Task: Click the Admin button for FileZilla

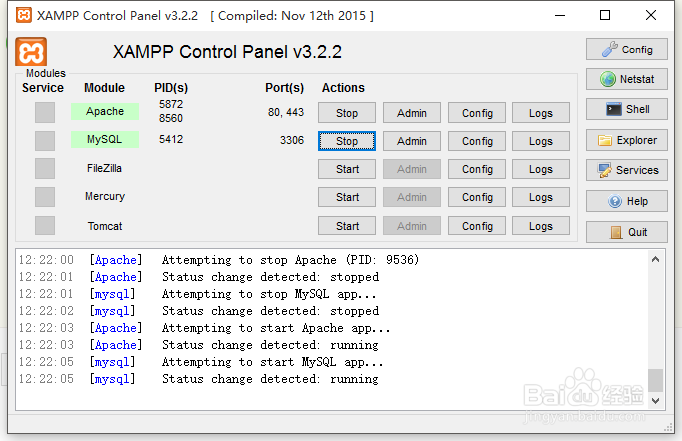Action: 411,169
